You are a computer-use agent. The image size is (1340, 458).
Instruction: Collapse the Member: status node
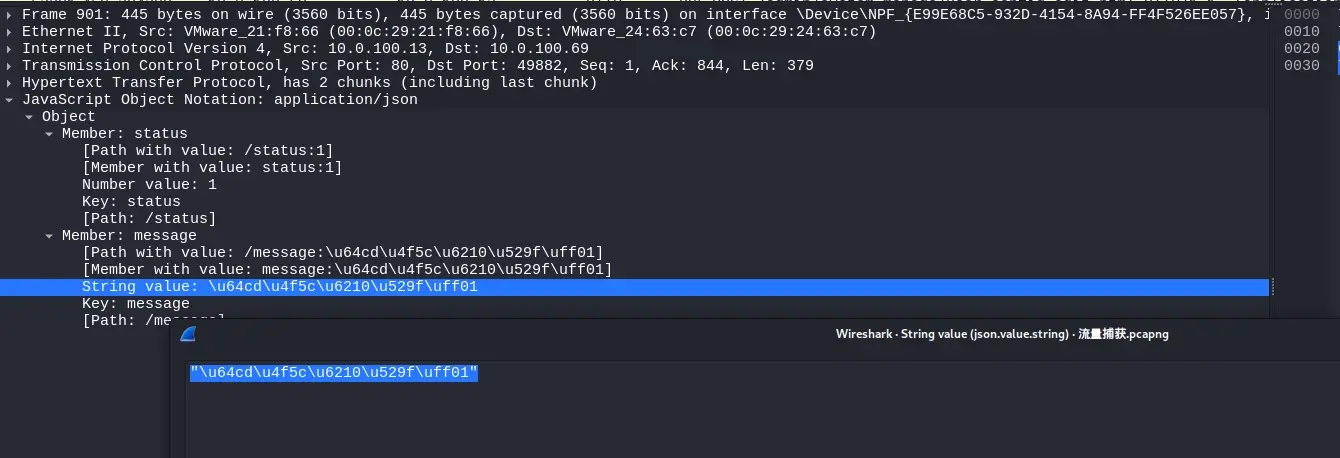tap(50, 134)
